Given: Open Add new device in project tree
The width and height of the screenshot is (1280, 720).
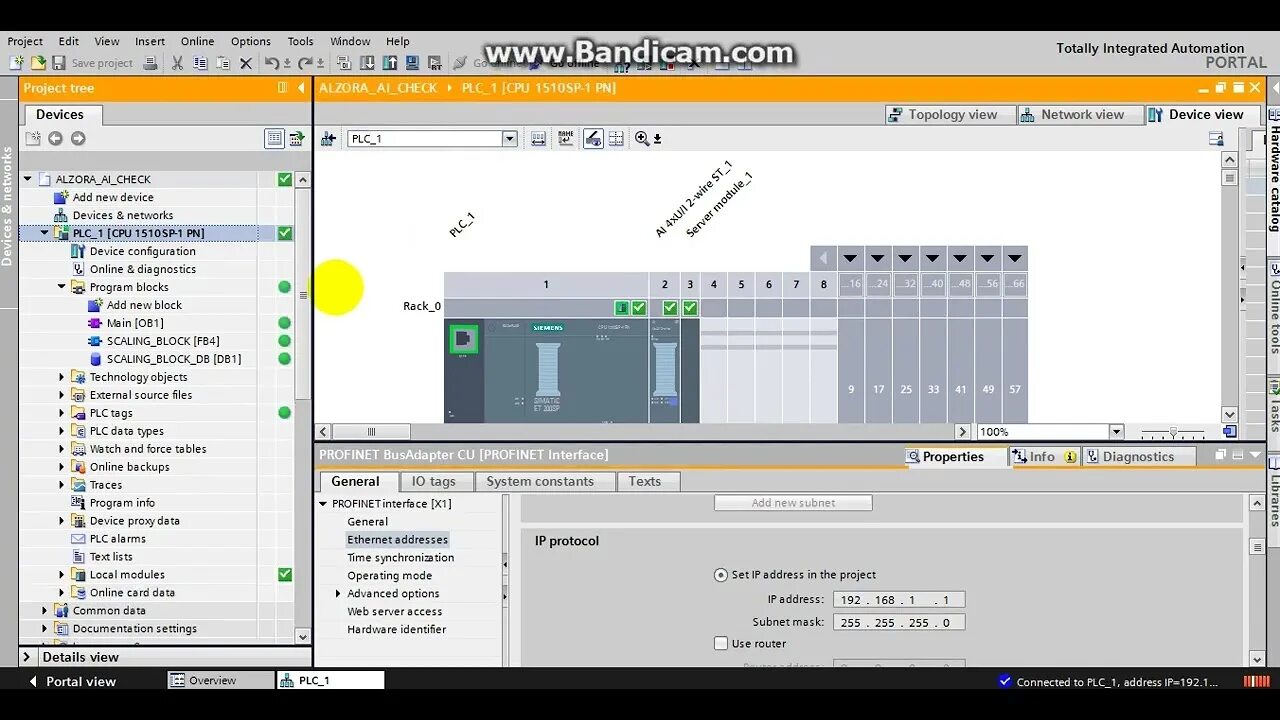Looking at the screenshot, I should (x=113, y=197).
